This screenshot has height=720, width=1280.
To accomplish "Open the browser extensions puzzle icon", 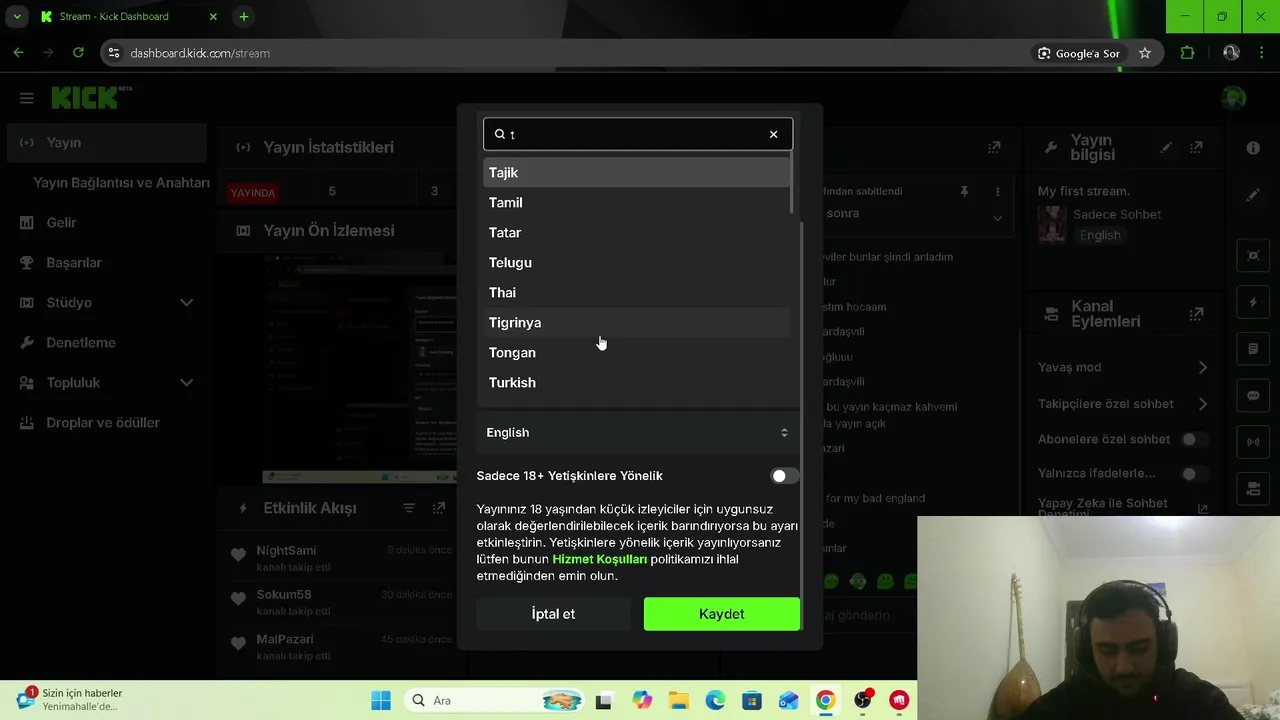I will coord(1187,53).
